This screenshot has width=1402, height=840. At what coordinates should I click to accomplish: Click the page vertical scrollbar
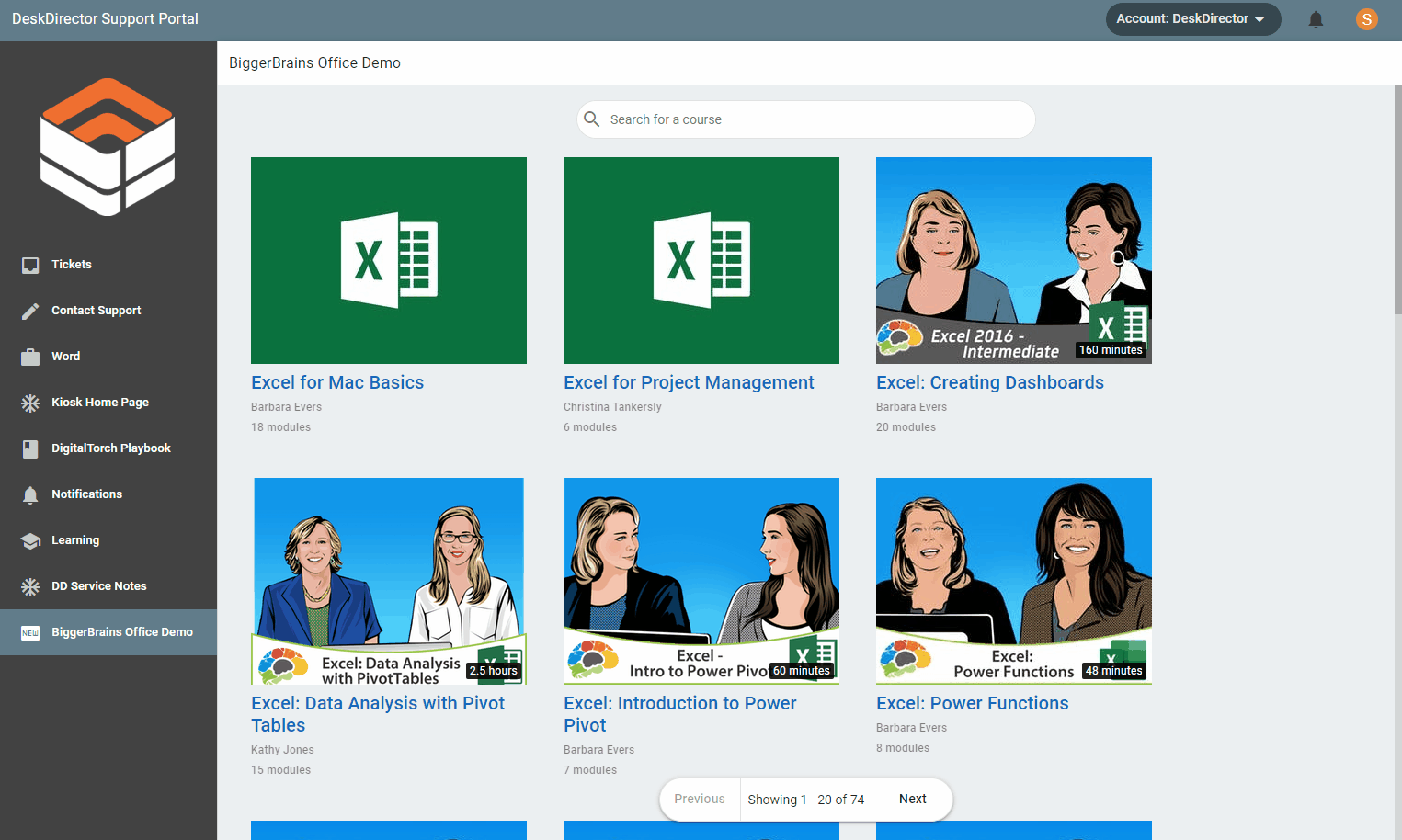[x=1397, y=200]
